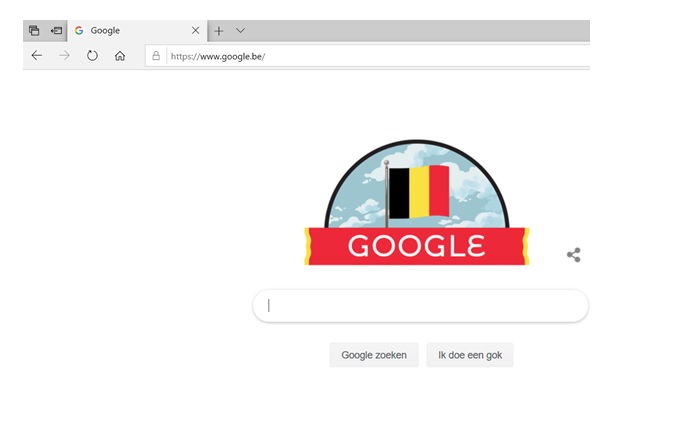Click the google.be address bar URL

tap(218, 56)
